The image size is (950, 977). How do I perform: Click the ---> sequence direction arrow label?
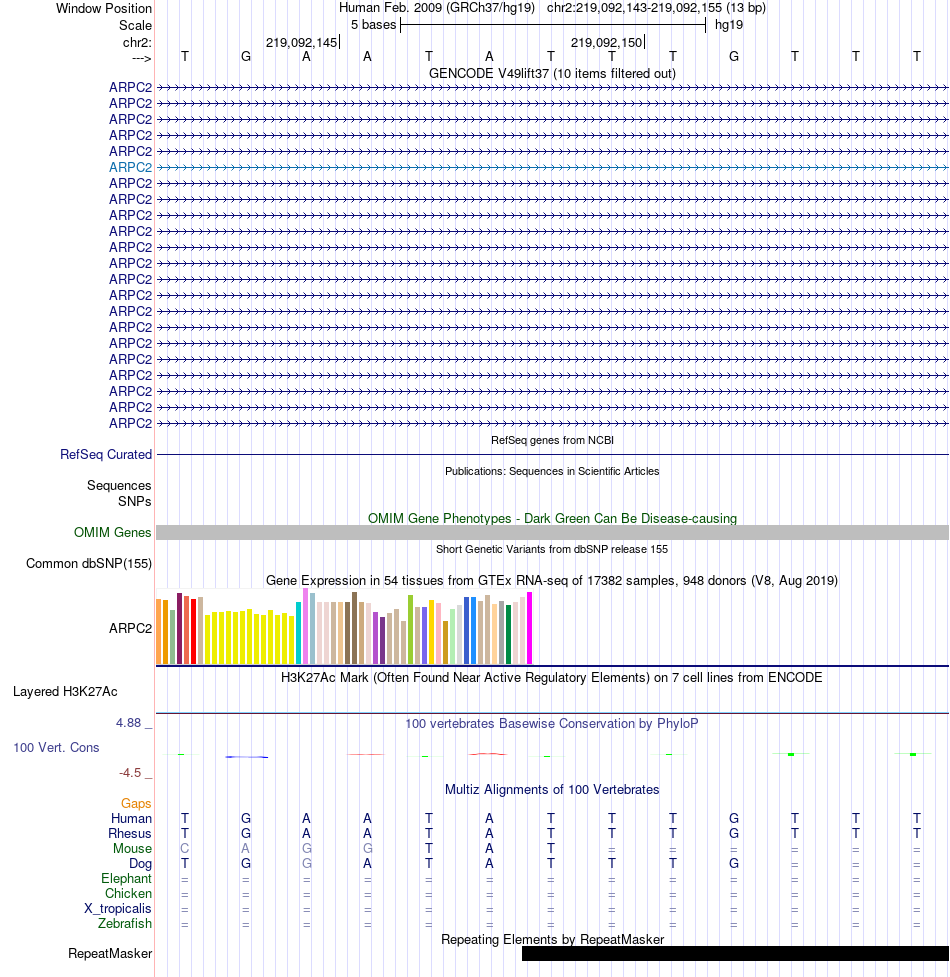(x=141, y=59)
